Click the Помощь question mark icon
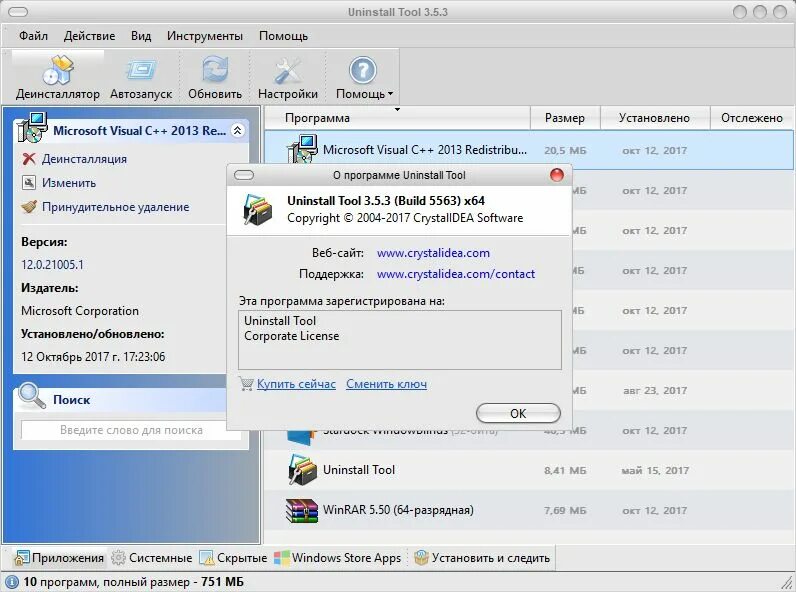This screenshot has height=592, width=796. pyautogui.click(x=362, y=70)
